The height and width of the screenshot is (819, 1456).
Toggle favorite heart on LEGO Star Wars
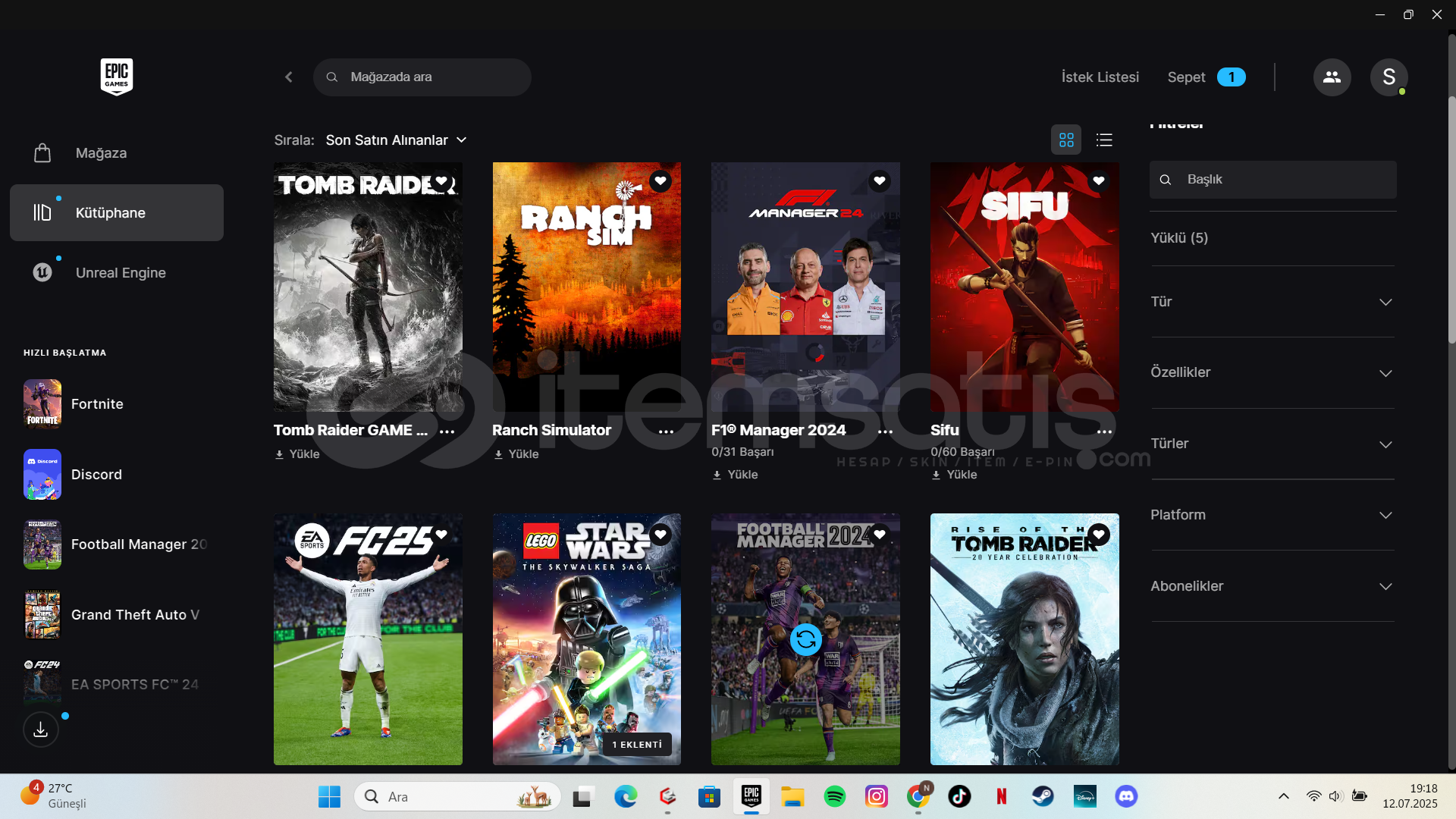[661, 535]
